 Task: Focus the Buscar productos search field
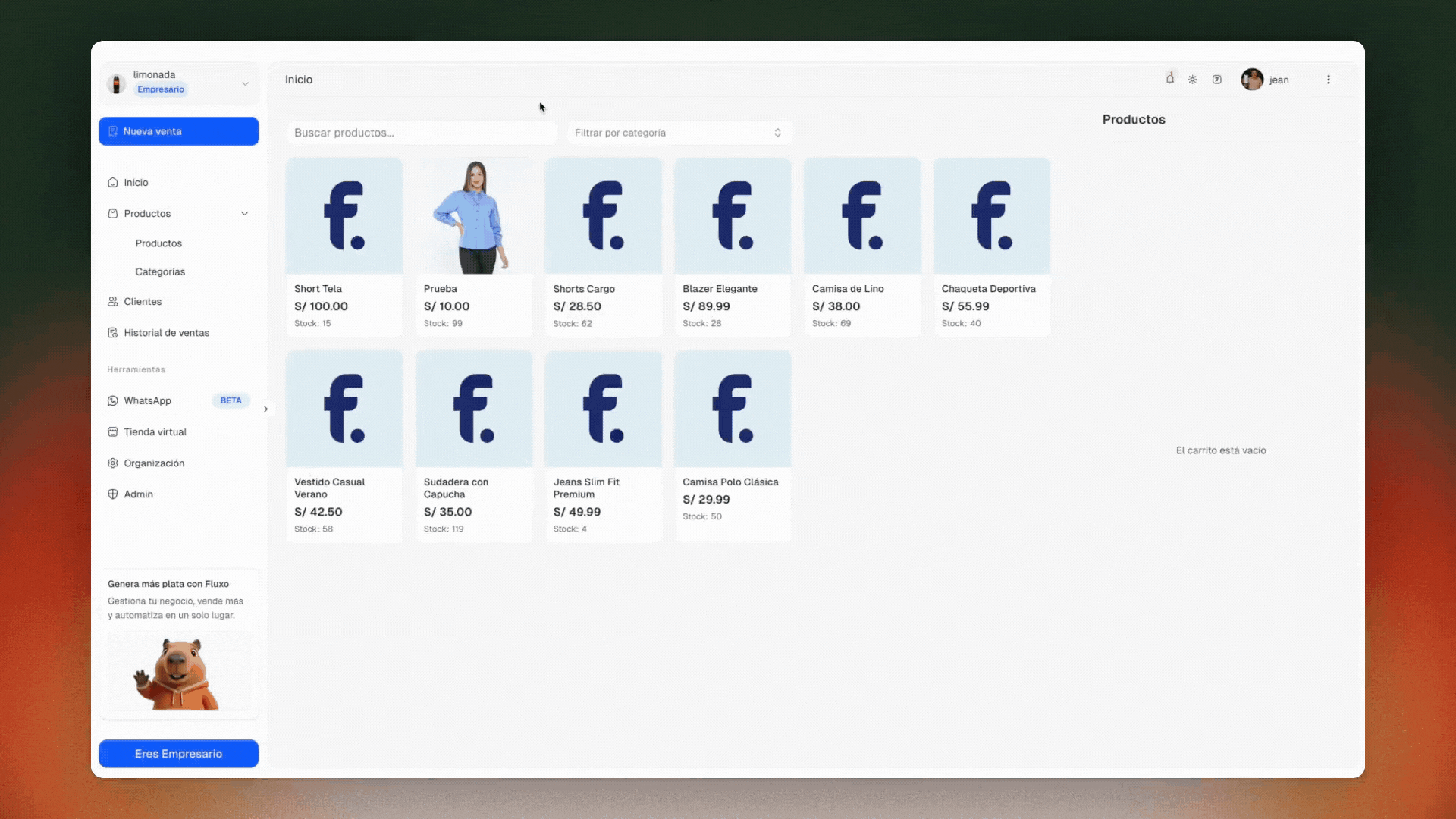point(422,133)
